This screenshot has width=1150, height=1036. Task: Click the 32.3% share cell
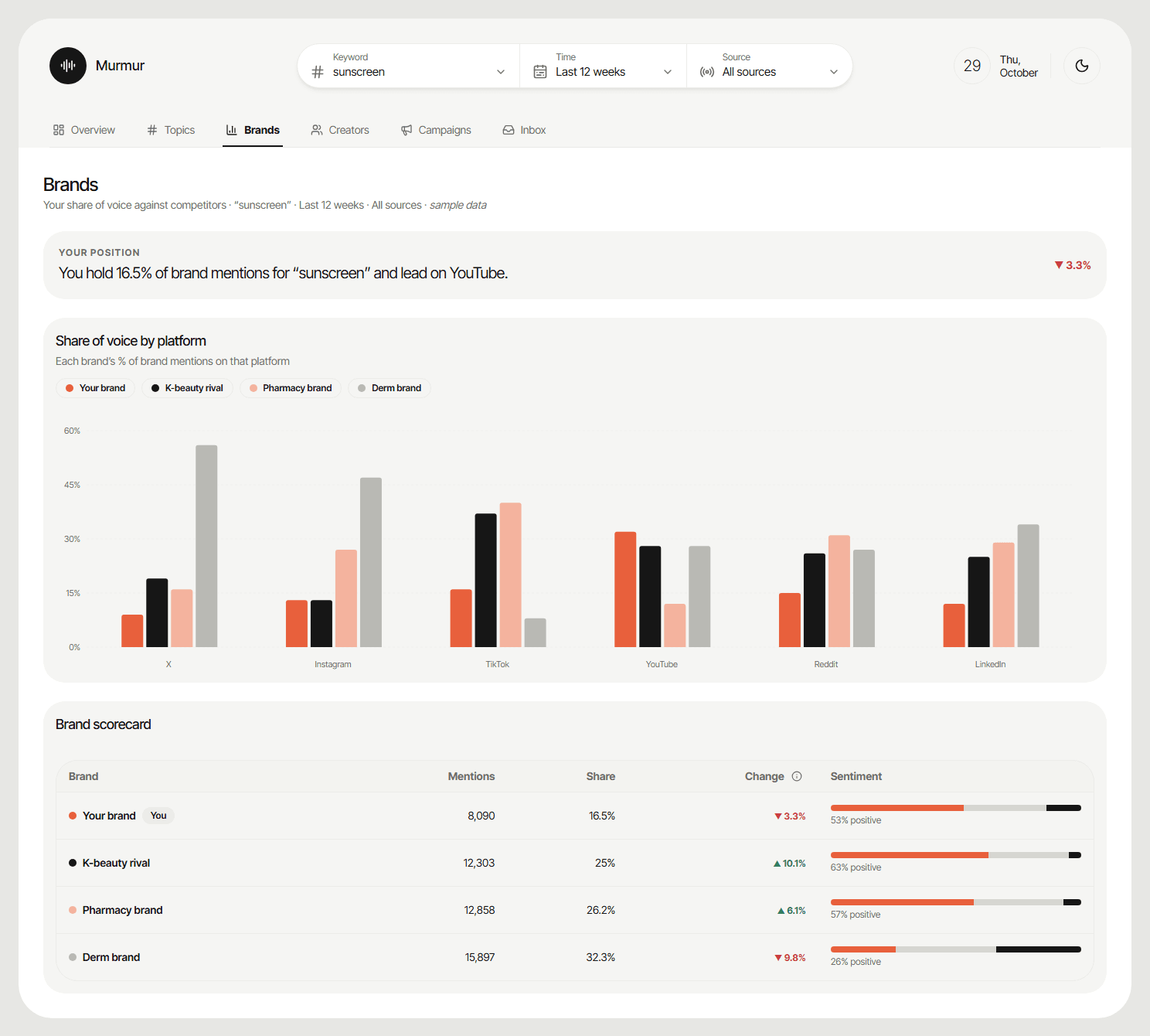(601, 957)
